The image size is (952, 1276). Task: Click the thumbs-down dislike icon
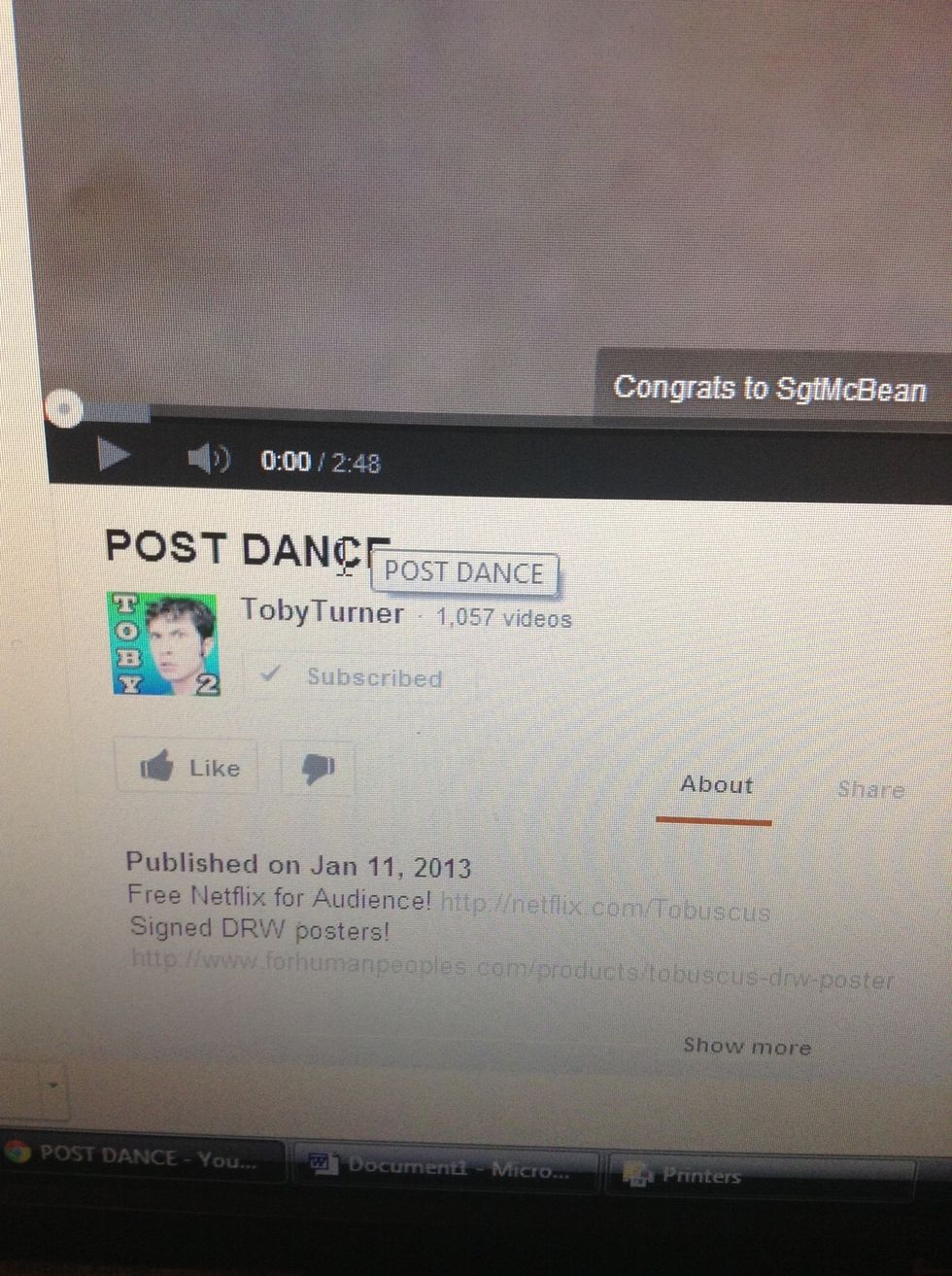point(318,769)
